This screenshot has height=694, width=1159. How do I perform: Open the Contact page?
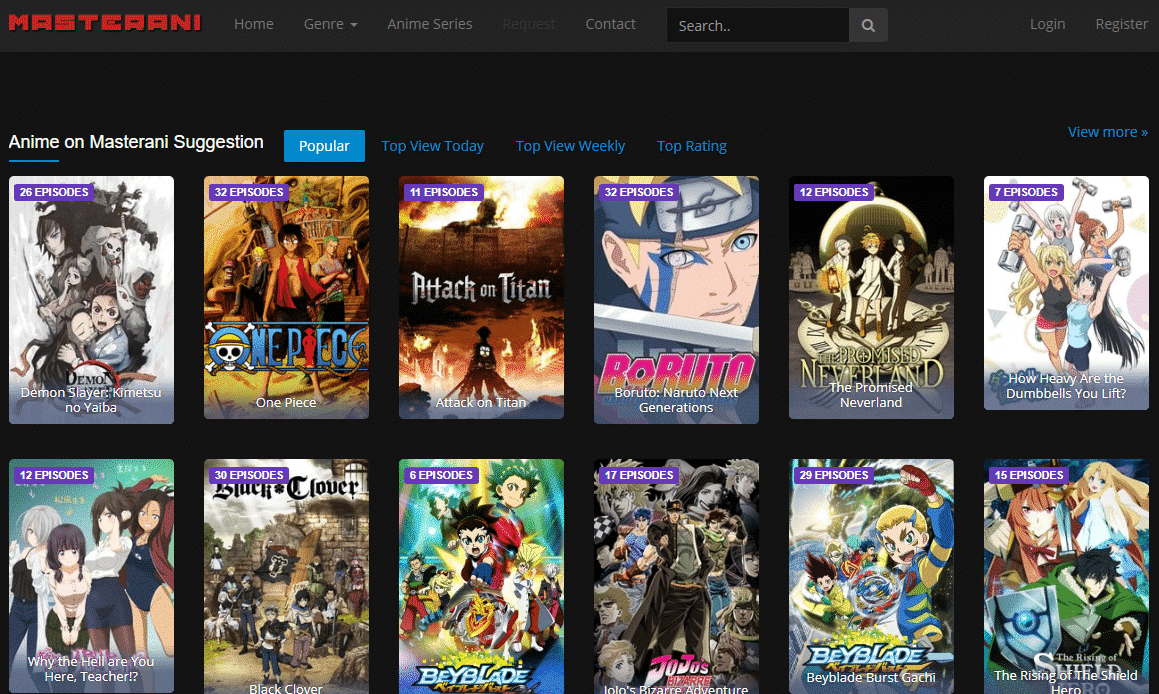611,24
